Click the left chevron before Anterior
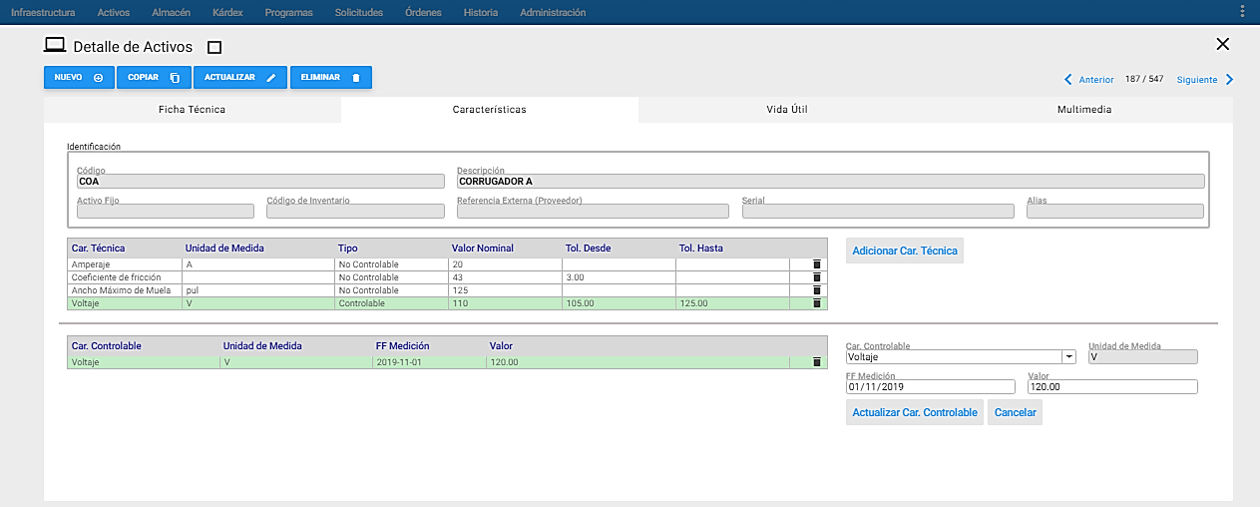This screenshot has width=1260, height=507. coord(1068,79)
